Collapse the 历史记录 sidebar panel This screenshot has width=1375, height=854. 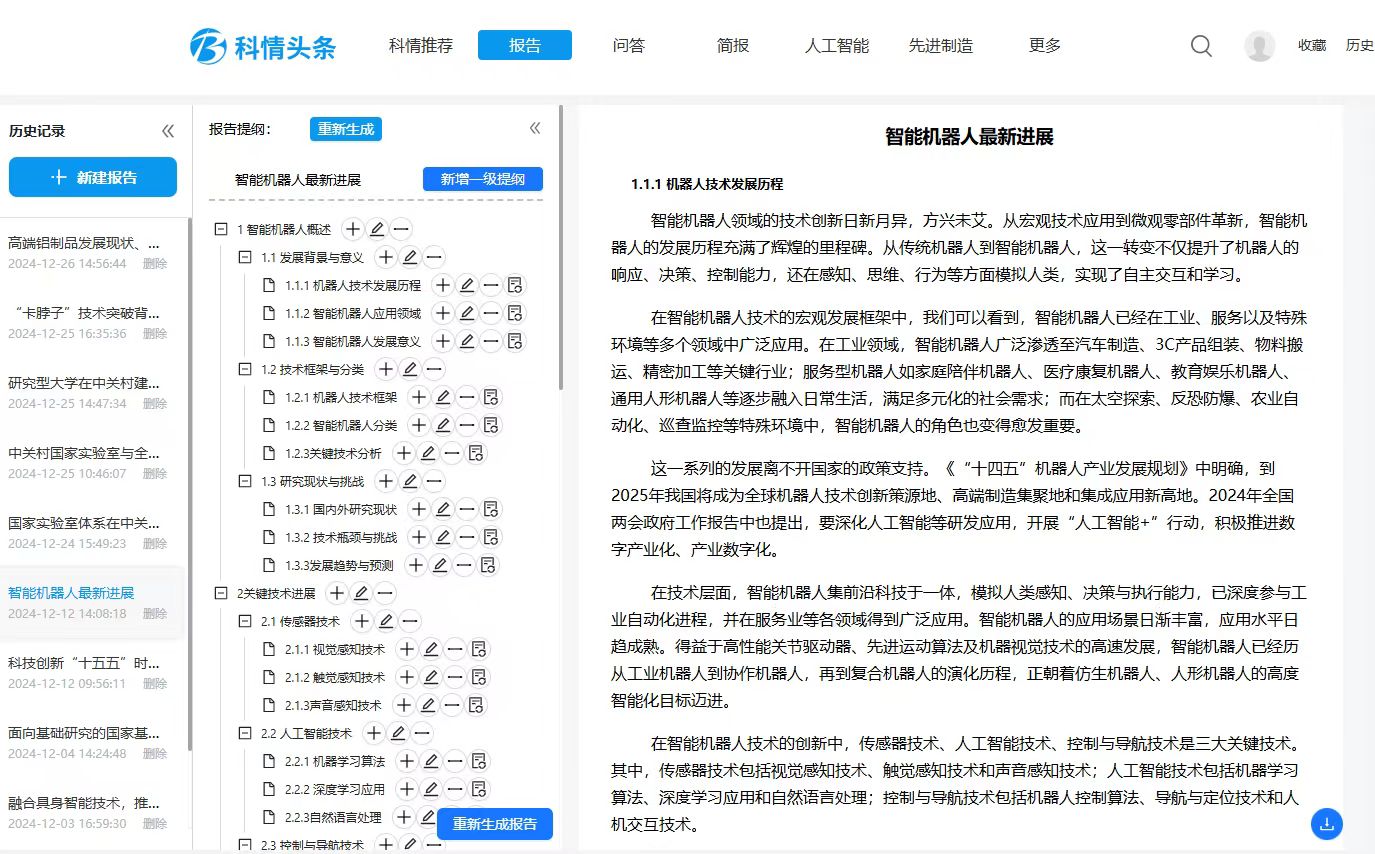click(168, 131)
